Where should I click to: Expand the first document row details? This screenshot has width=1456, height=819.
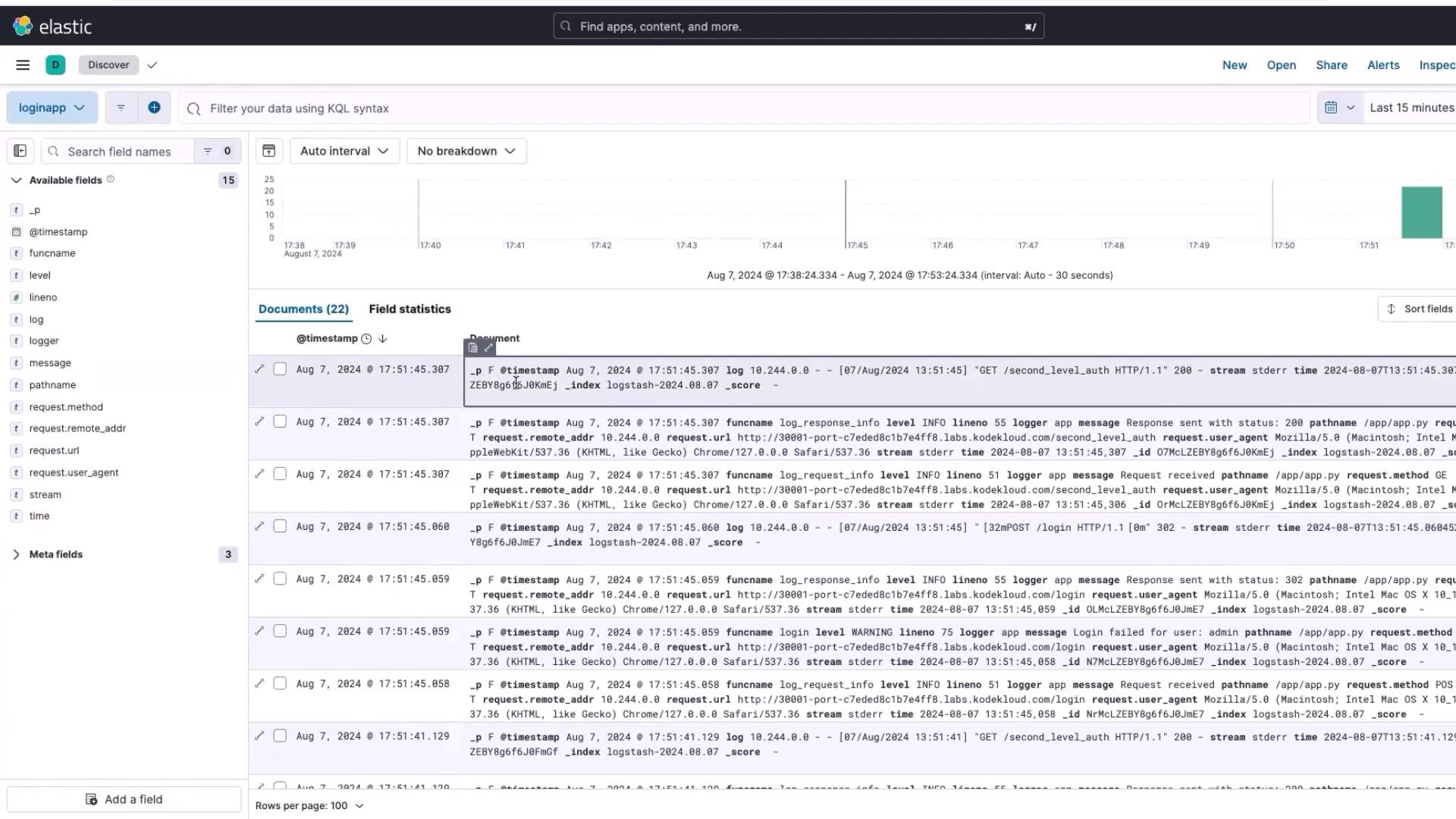pyautogui.click(x=259, y=369)
